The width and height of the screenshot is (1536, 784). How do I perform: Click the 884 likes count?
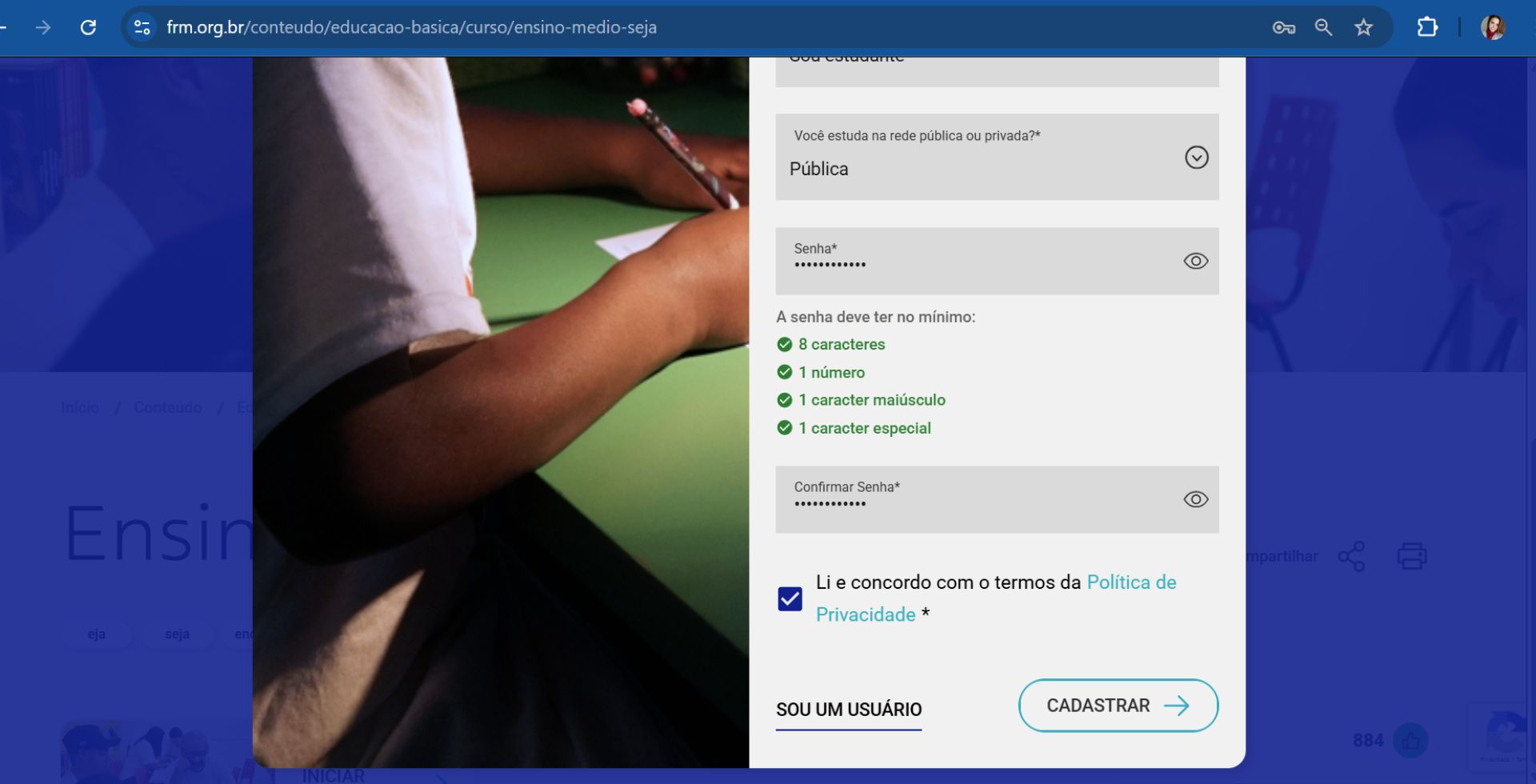[1368, 741]
